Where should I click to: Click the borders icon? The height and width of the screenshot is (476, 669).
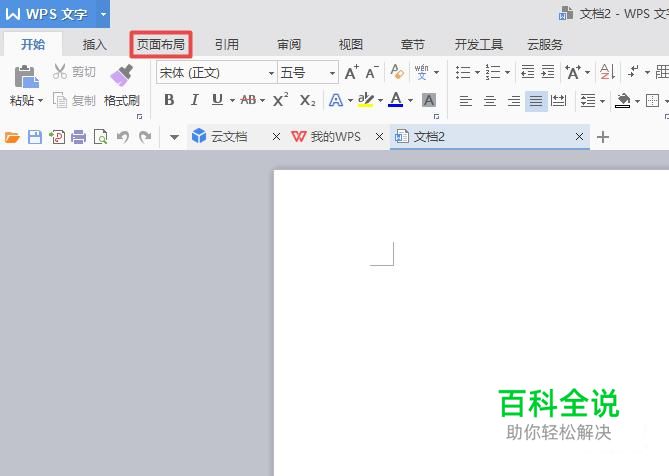[x=652, y=101]
